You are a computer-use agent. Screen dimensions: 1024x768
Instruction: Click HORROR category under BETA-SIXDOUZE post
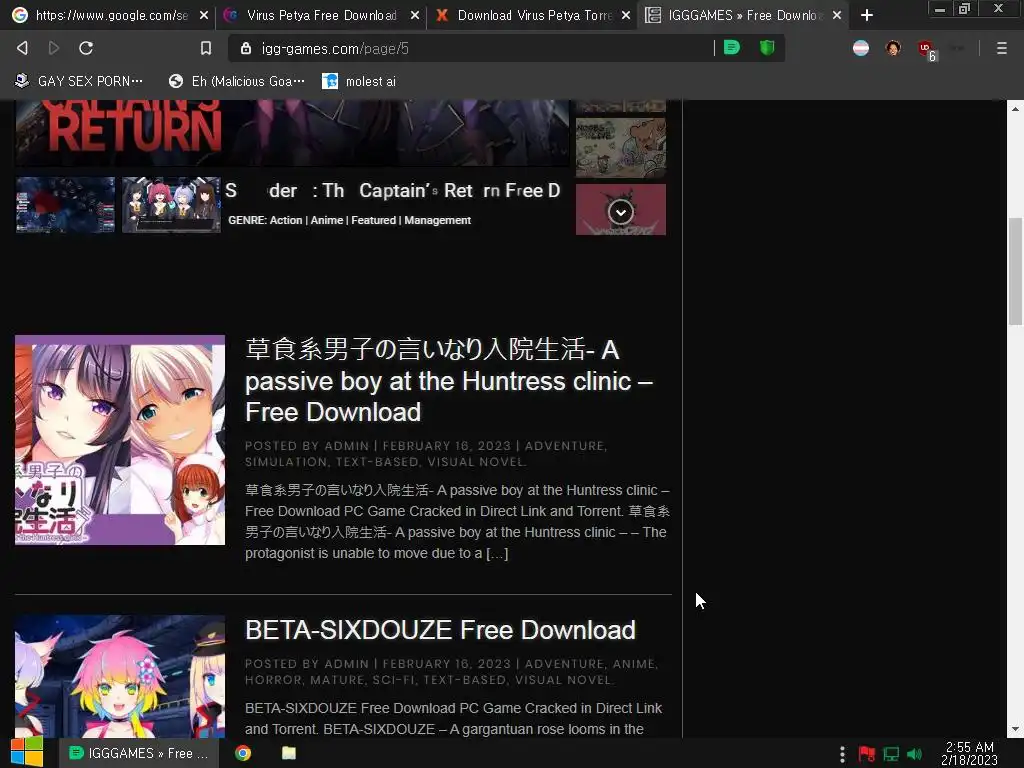(273, 680)
